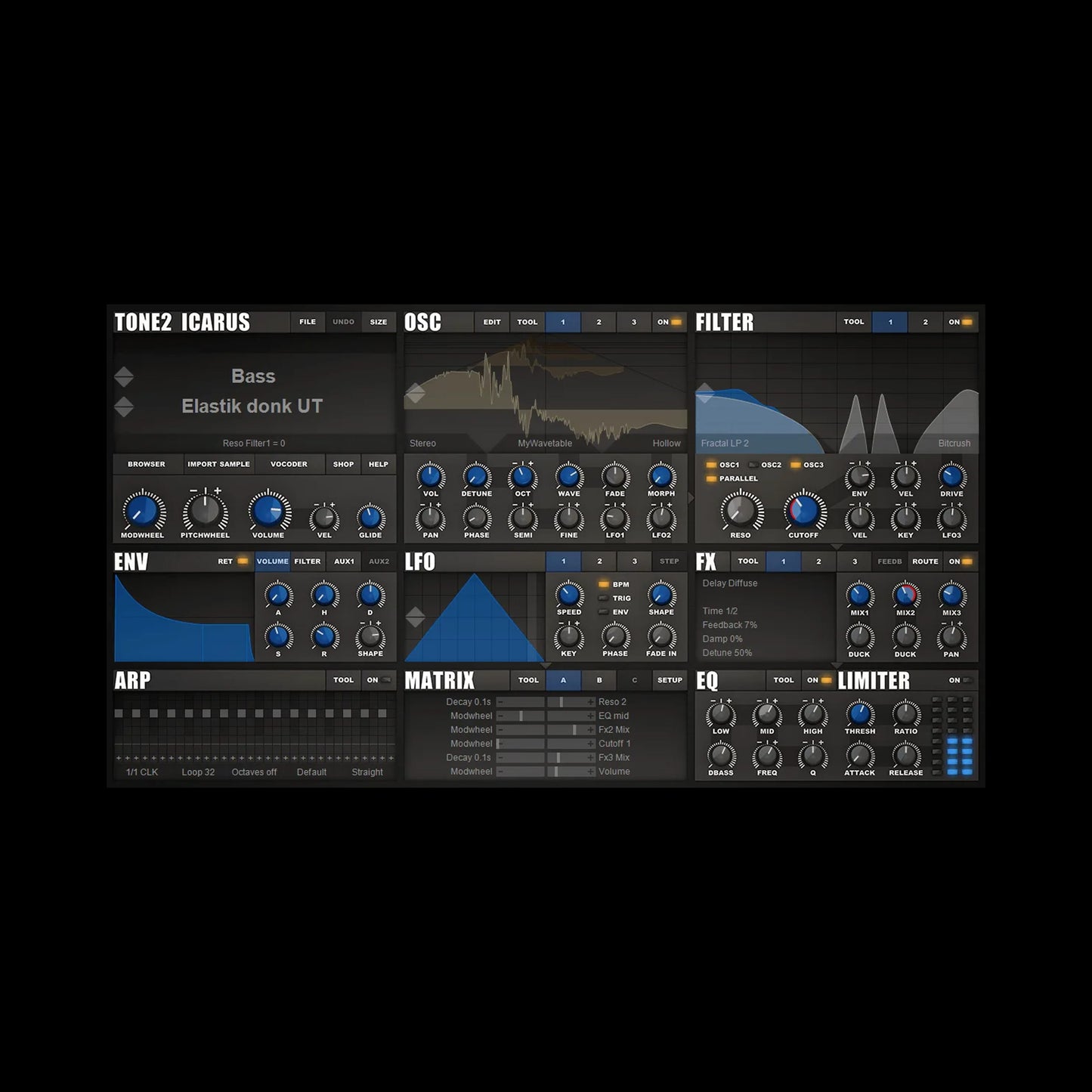Open the preset category selector showing Bass

tap(253, 376)
